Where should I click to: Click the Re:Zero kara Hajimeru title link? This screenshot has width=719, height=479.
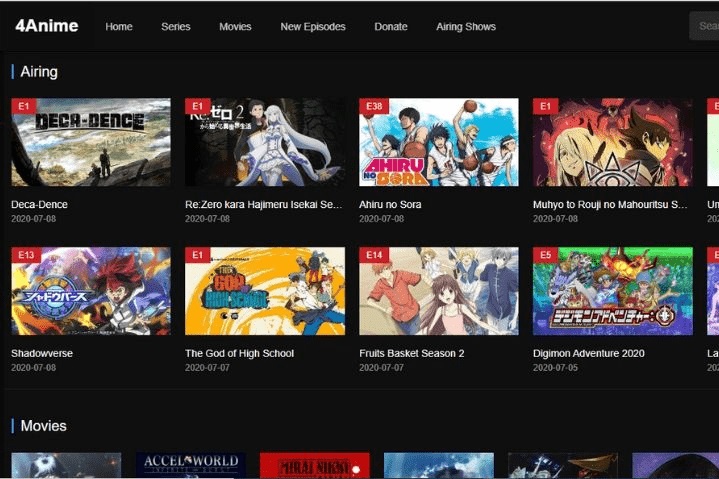click(264, 204)
